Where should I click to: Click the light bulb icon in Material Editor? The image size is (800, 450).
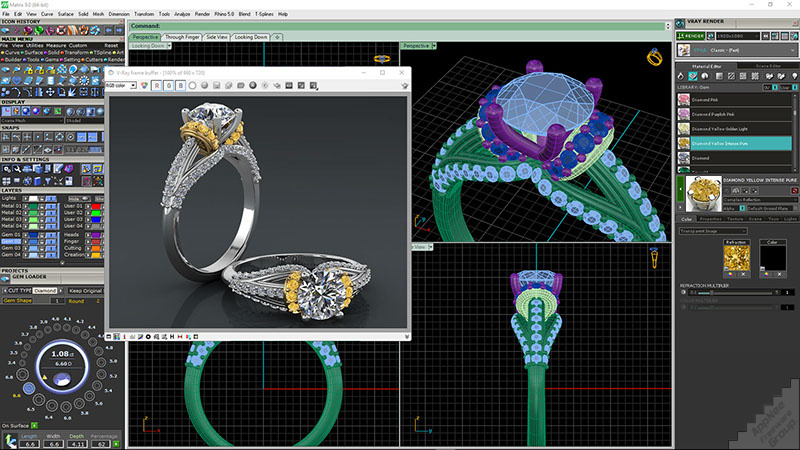click(x=794, y=76)
